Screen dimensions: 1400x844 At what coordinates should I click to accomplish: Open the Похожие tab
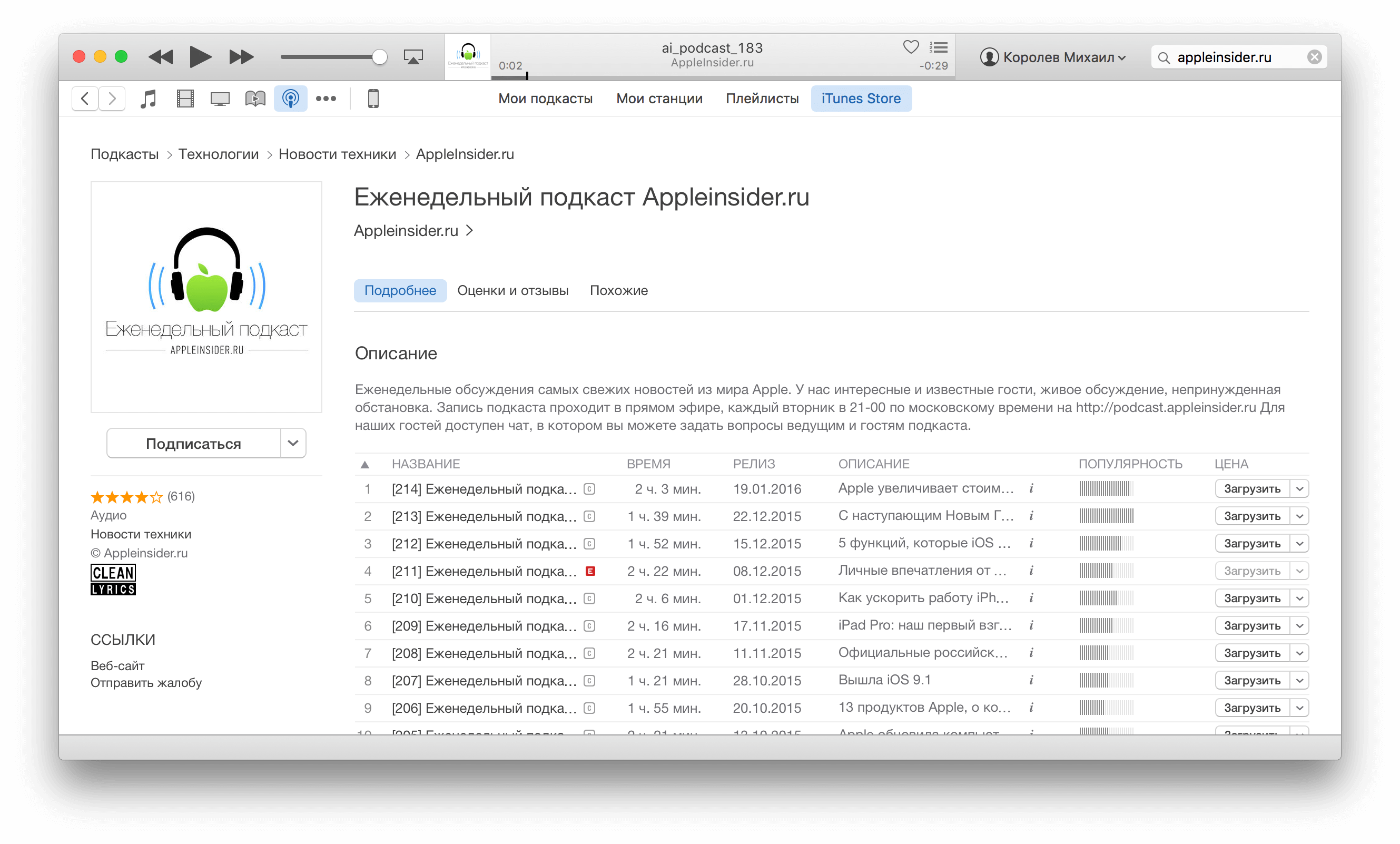click(618, 290)
